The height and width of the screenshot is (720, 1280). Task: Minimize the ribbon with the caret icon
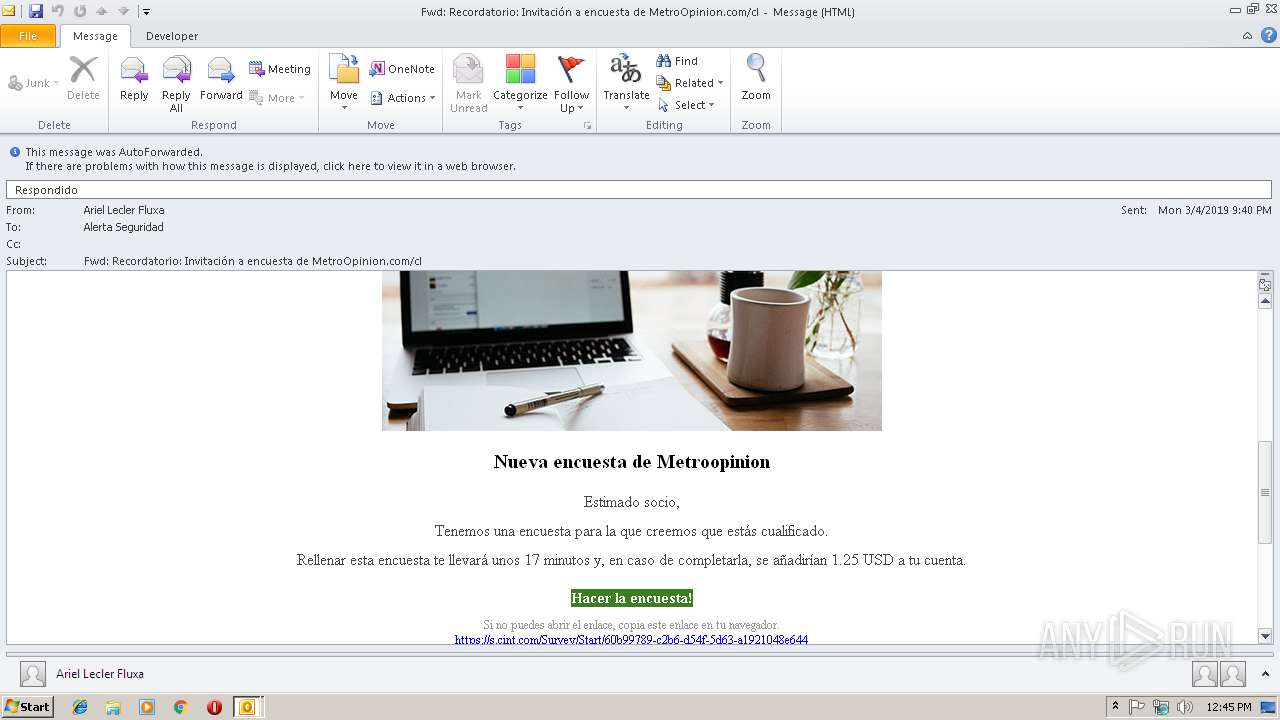(x=1247, y=36)
